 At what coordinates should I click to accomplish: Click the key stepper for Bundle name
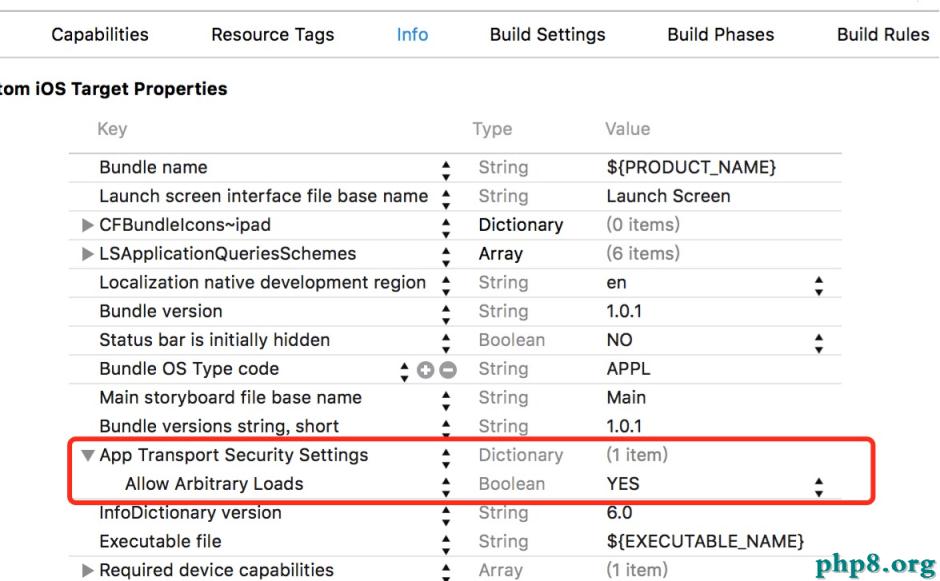(x=446, y=168)
